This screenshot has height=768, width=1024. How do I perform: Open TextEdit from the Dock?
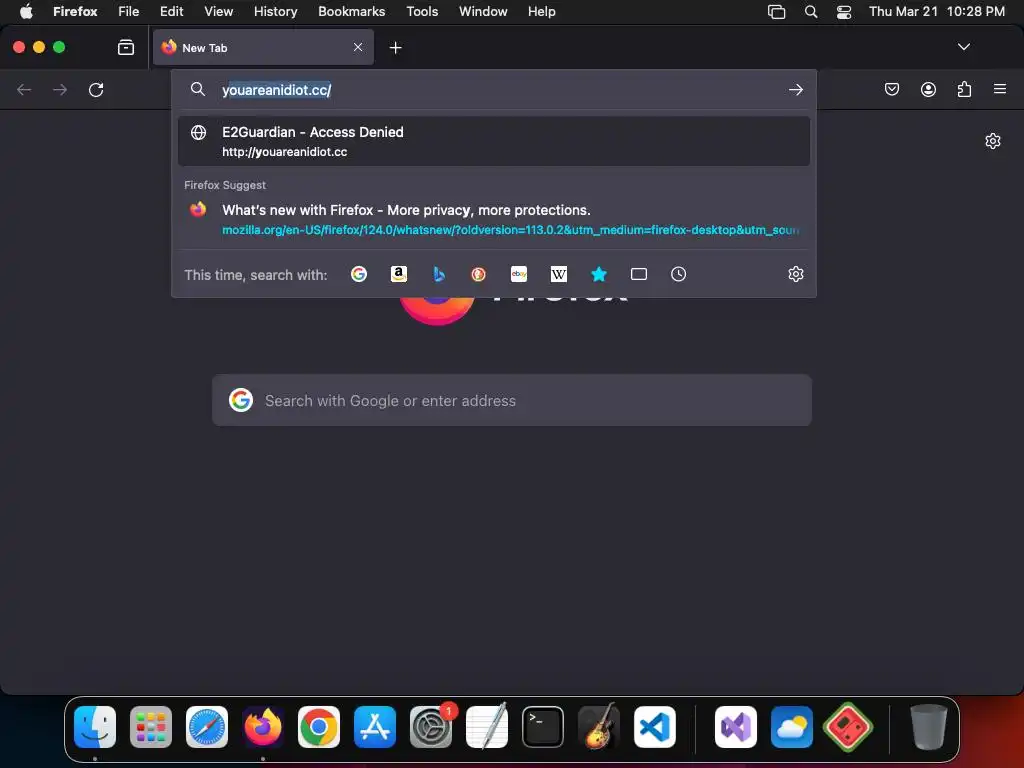pyautogui.click(x=487, y=726)
